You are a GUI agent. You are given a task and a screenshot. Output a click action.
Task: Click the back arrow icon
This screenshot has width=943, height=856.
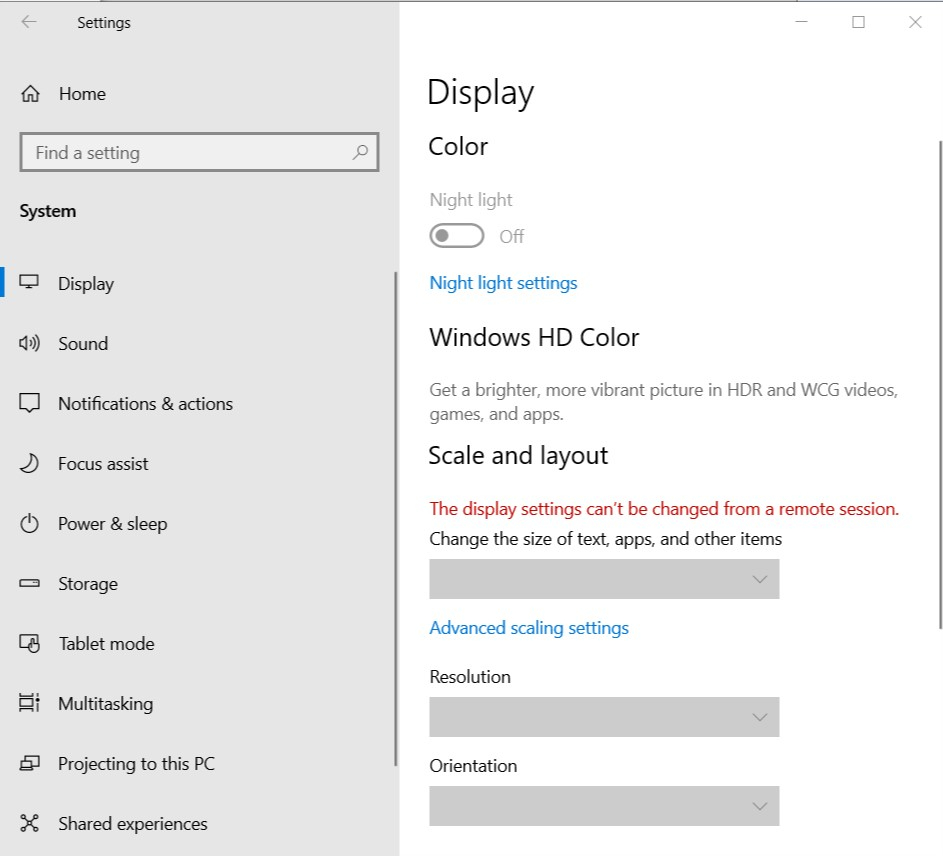tap(29, 22)
